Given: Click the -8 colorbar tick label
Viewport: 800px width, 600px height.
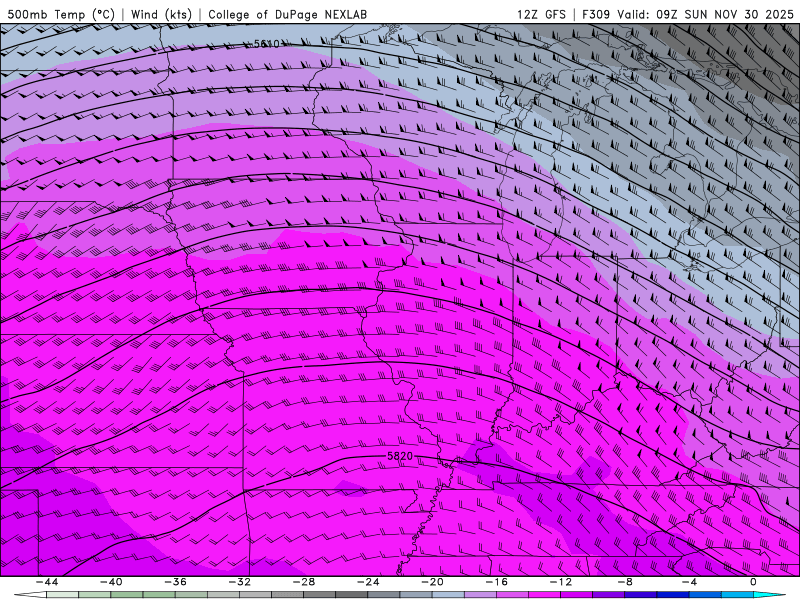Looking at the screenshot, I should coord(626,582).
